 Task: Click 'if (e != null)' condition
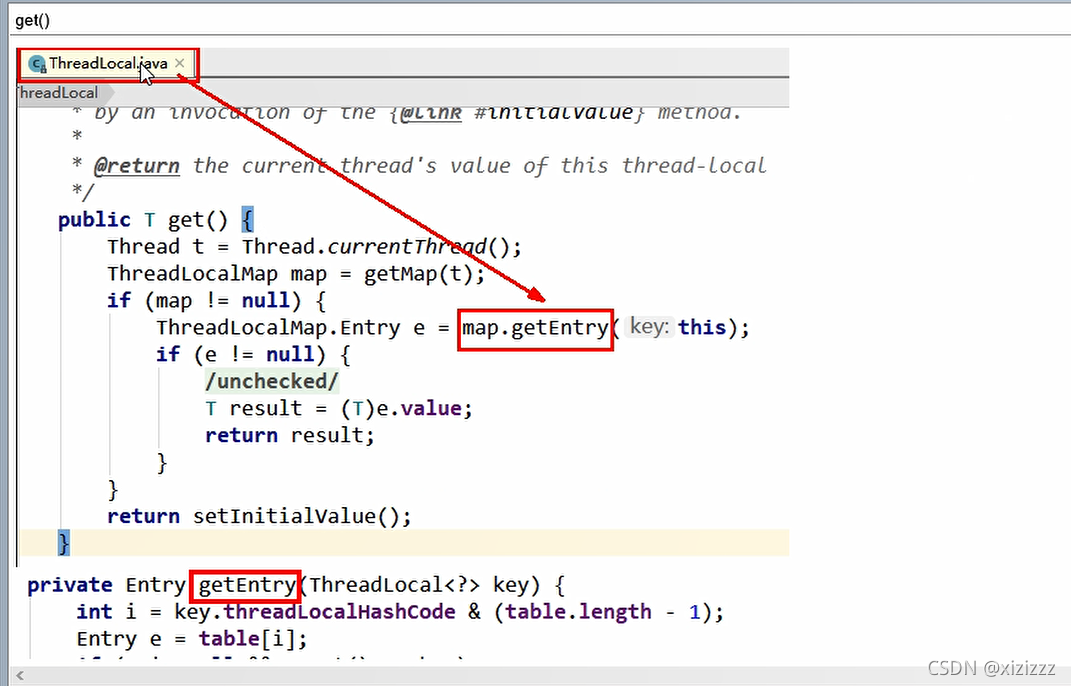pos(241,355)
